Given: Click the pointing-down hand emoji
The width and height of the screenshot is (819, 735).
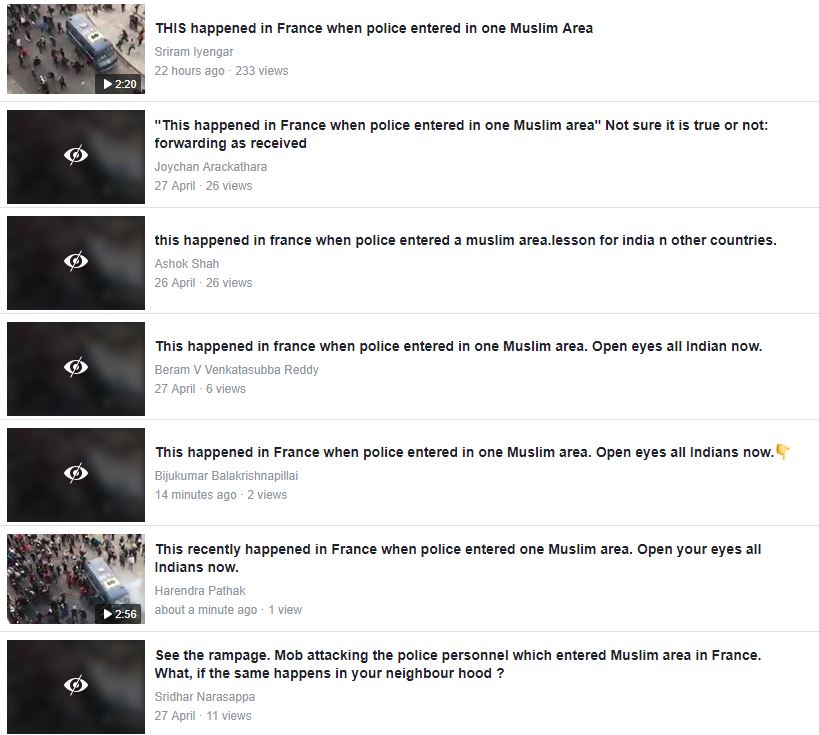Looking at the screenshot, I should pos(782,452).
